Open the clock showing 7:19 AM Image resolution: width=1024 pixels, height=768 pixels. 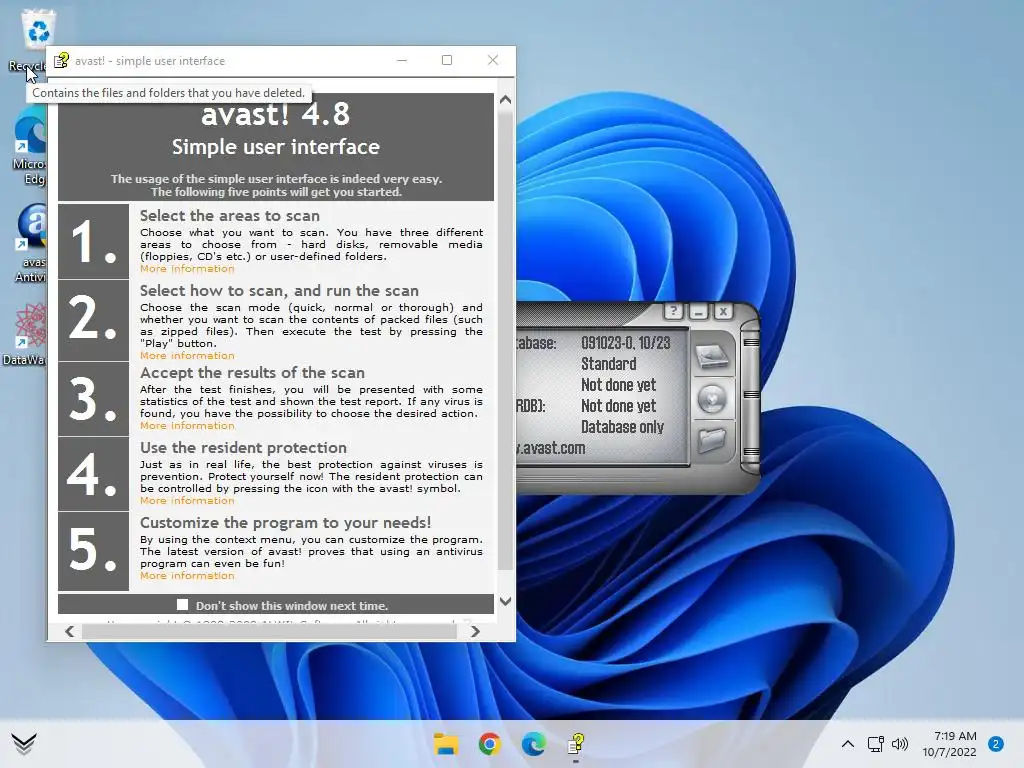950,744
